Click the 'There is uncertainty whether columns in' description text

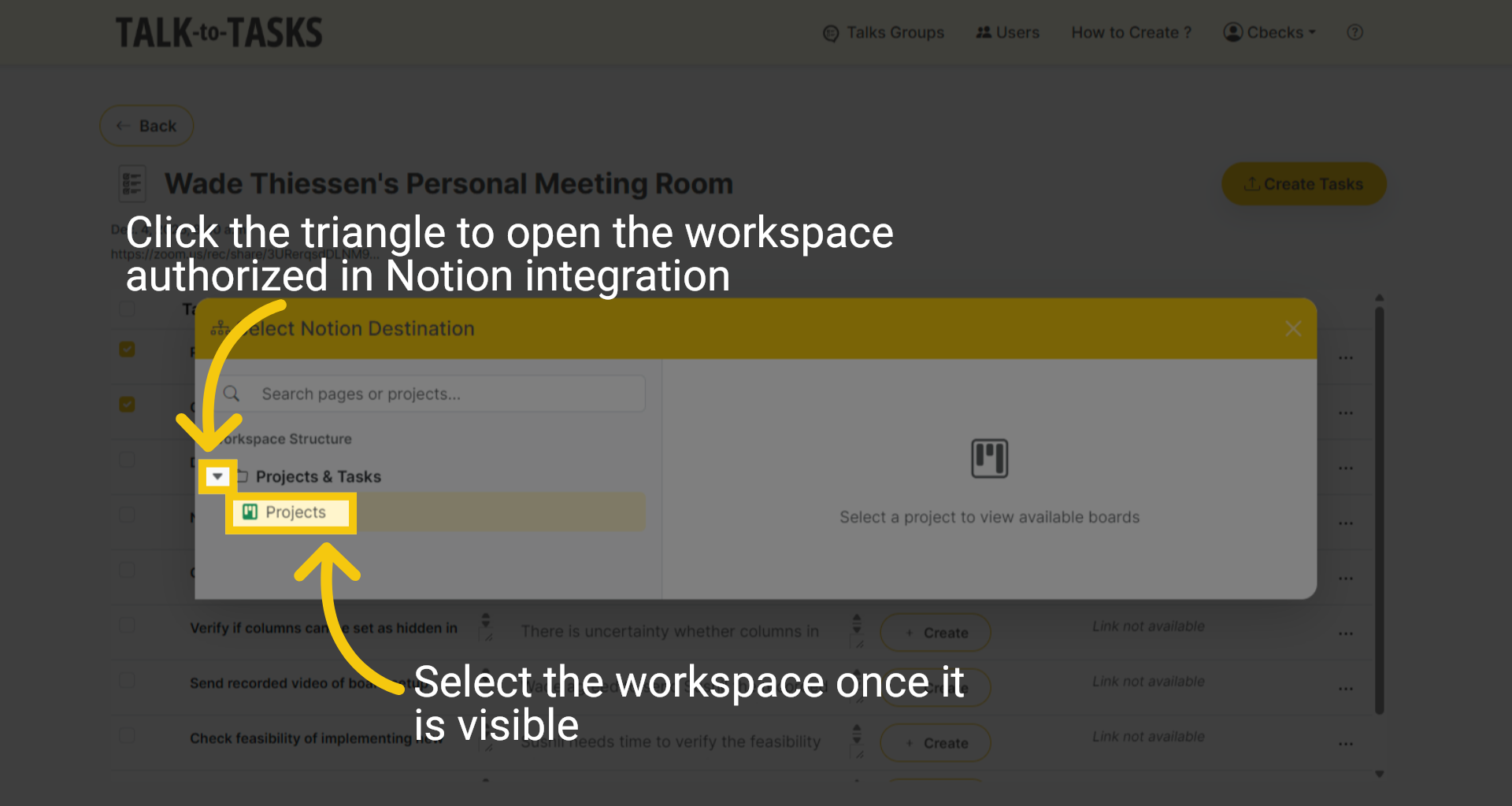[670, 631]
